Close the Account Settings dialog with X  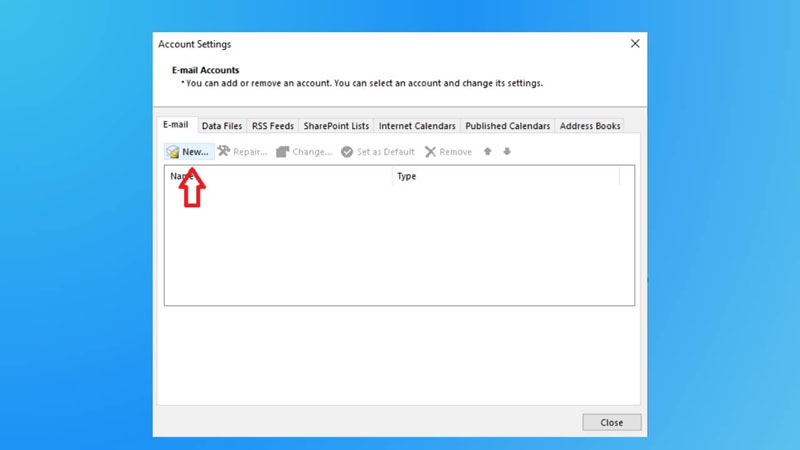[635, 44]
